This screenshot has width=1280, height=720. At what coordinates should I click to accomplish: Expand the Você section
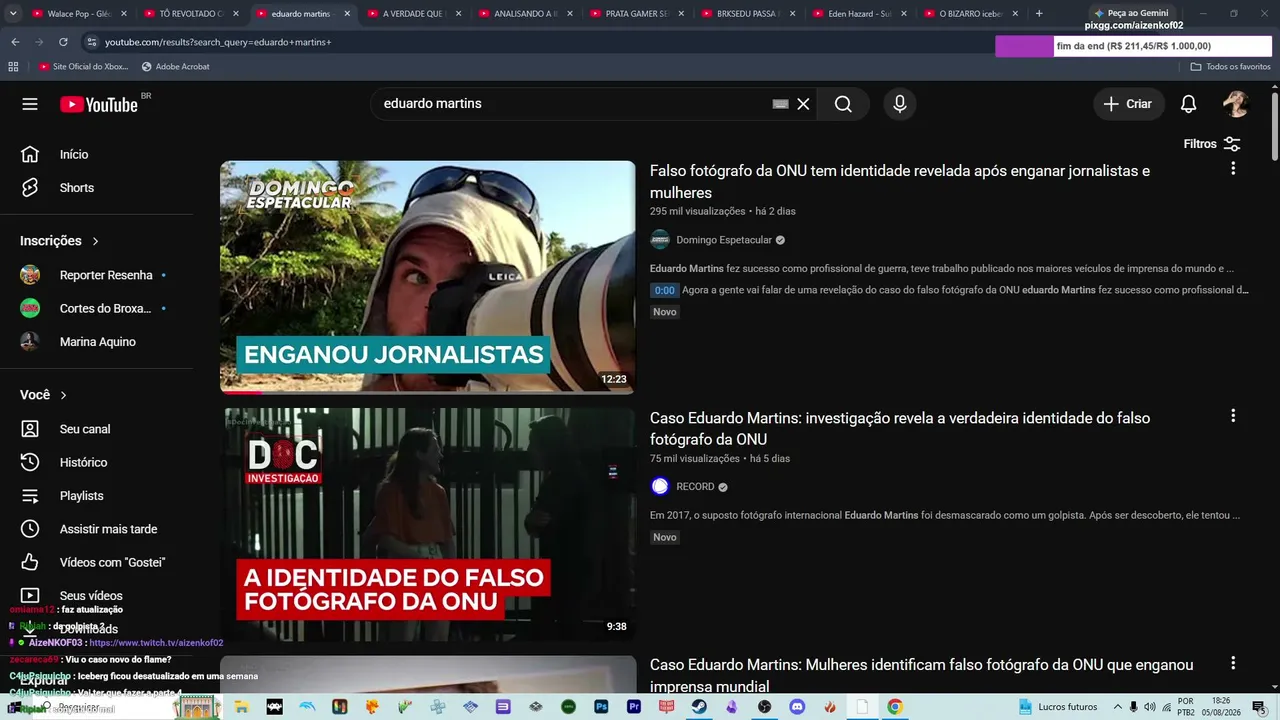tap(44, 395)
